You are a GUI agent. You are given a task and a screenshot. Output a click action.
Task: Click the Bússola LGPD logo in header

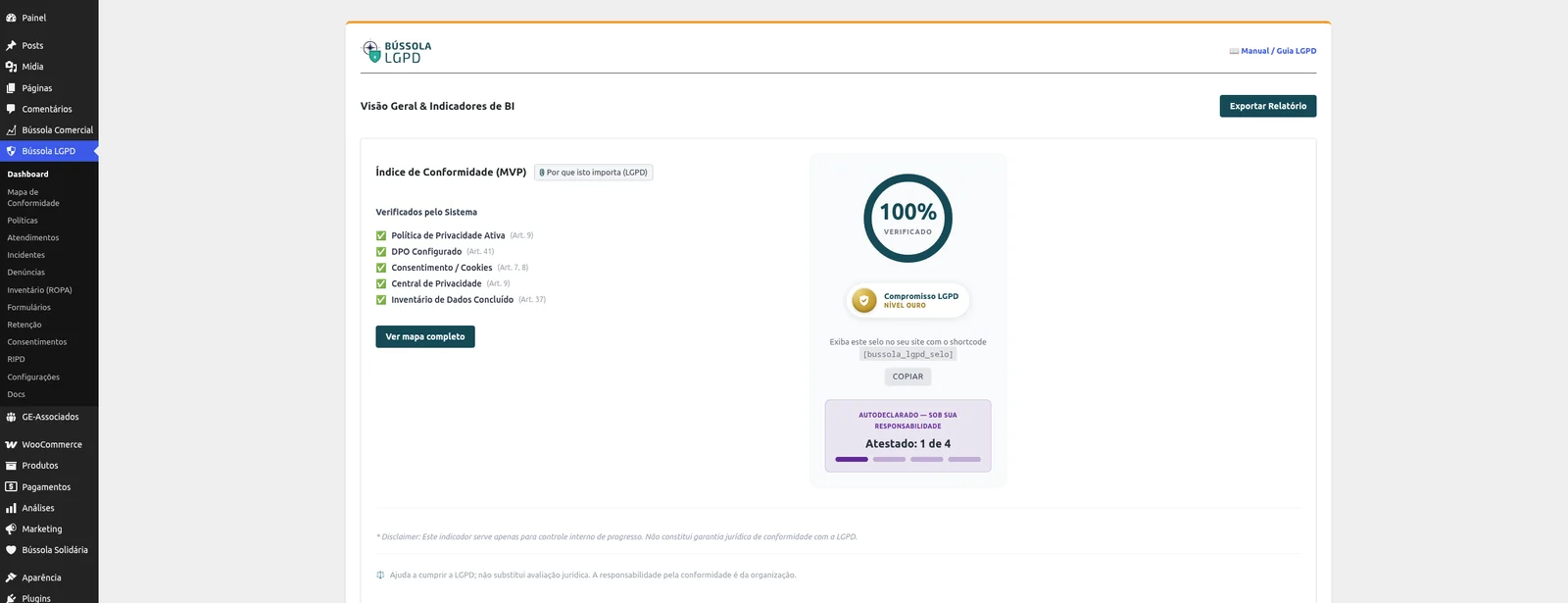(397, 52)
